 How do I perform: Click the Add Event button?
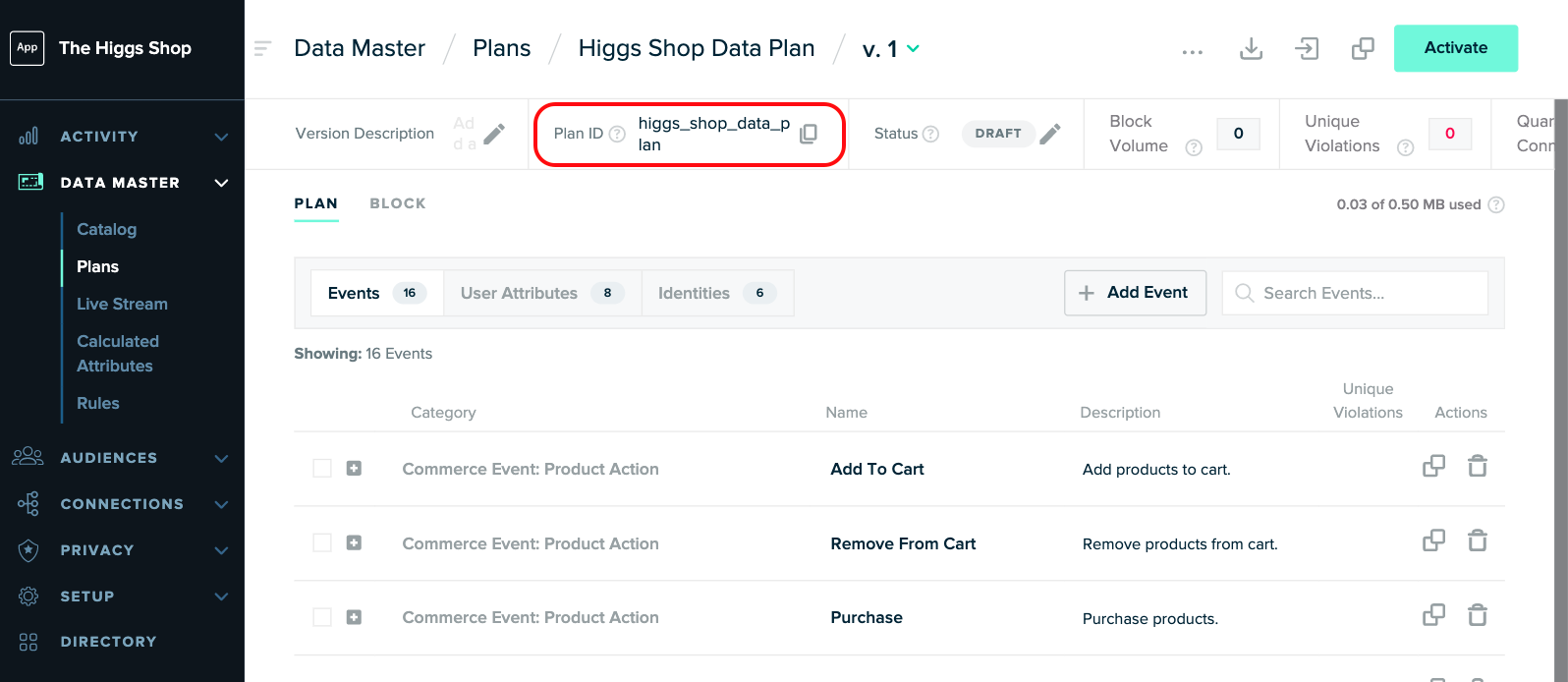pyautogui.click(x=1135, y=293)
